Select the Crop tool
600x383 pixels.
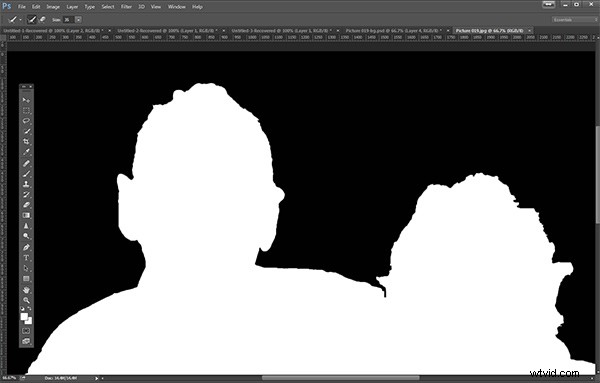(26, 142)
